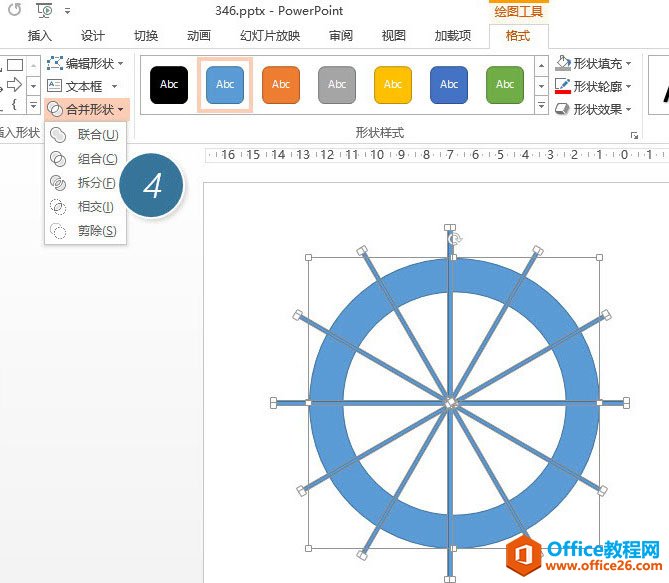
Task: Choose 组合(C) from merge shapes menu
Action: pos(85,159)
